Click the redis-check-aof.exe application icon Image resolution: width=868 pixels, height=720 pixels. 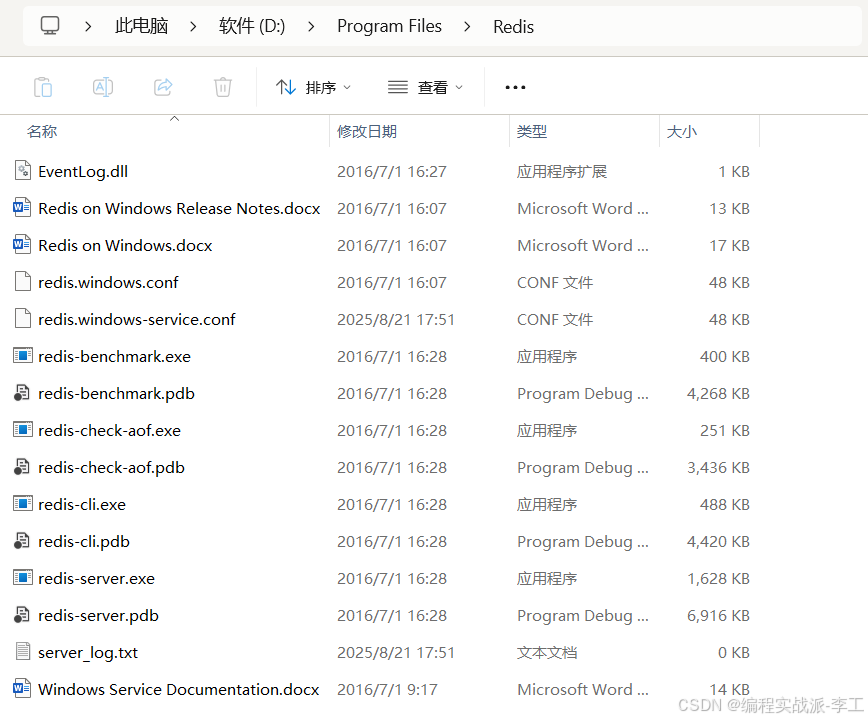tap(23, 429)
